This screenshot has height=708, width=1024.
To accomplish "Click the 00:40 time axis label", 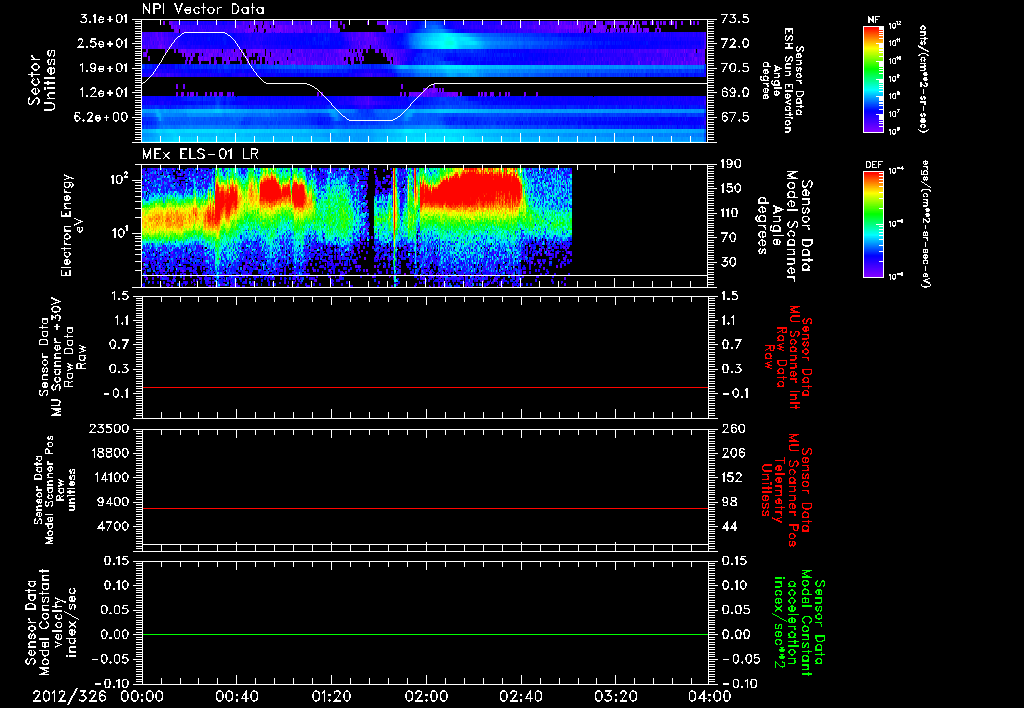I will pyautogui.click(x=236, y=696).
